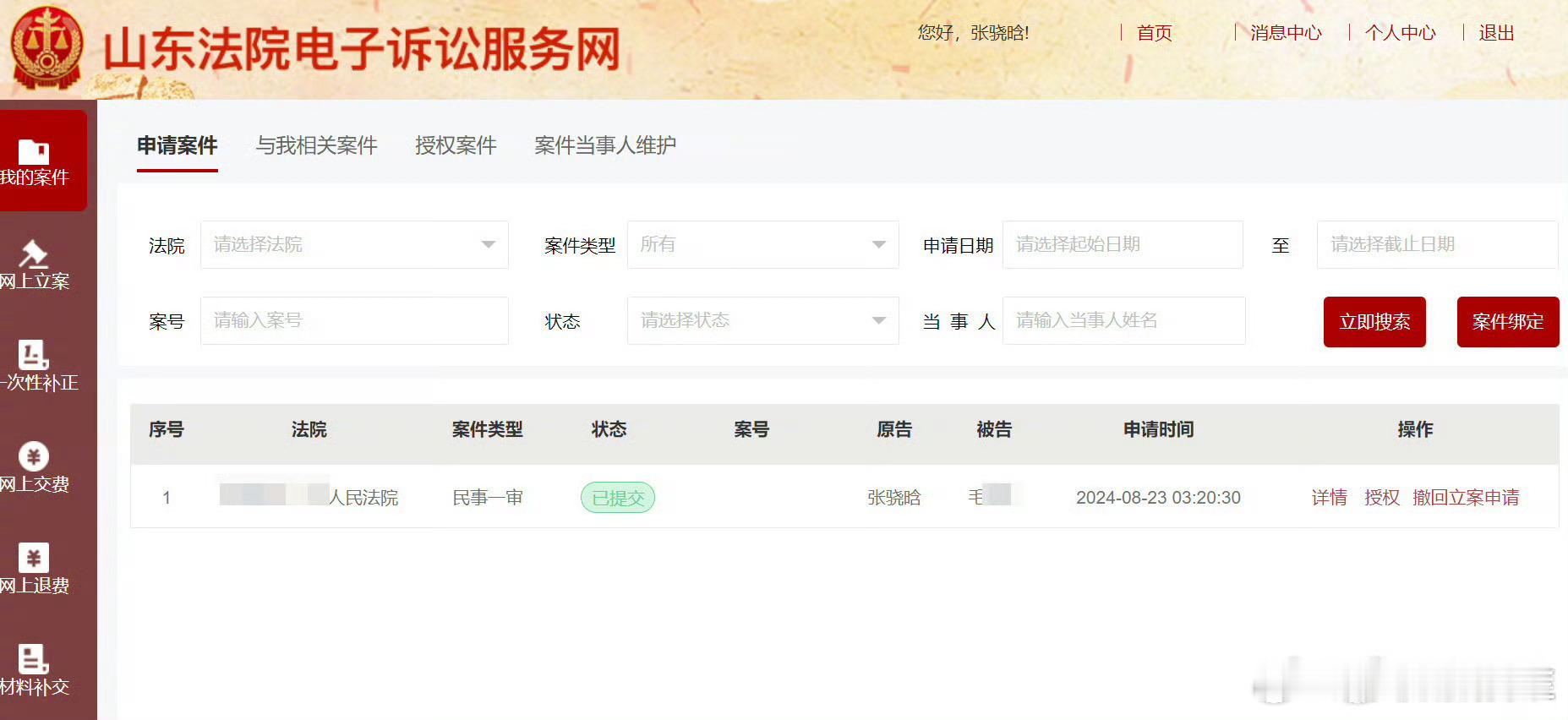Open 网上立案 gavel icon in sidebar

pyautogui.click(x=34, y=254)
